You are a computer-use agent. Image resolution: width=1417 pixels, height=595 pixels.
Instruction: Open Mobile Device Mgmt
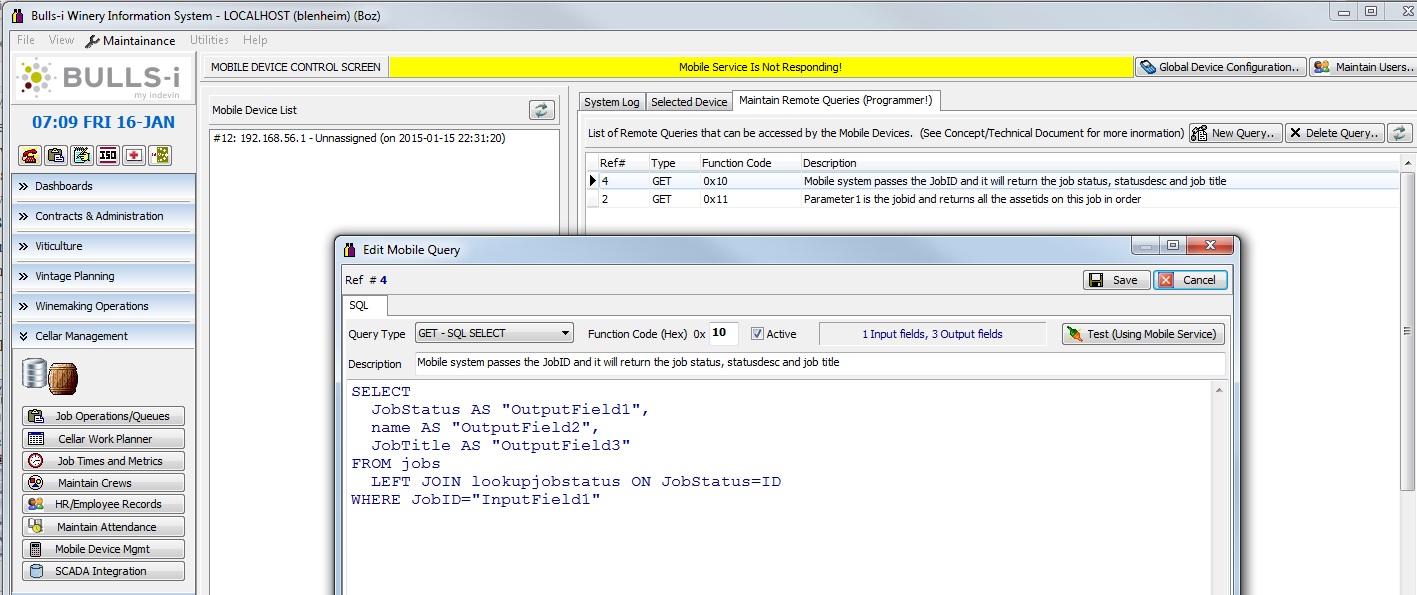[103, 549]
